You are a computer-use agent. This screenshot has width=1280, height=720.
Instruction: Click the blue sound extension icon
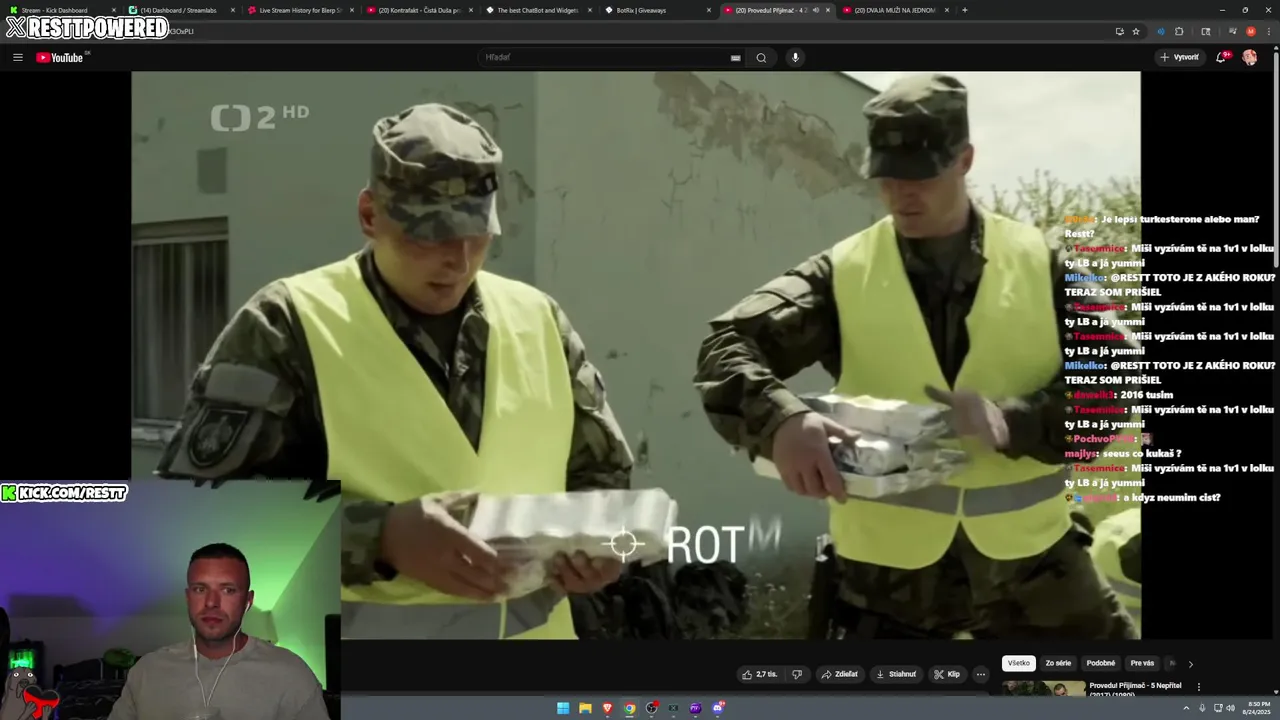click(1161, 31)
